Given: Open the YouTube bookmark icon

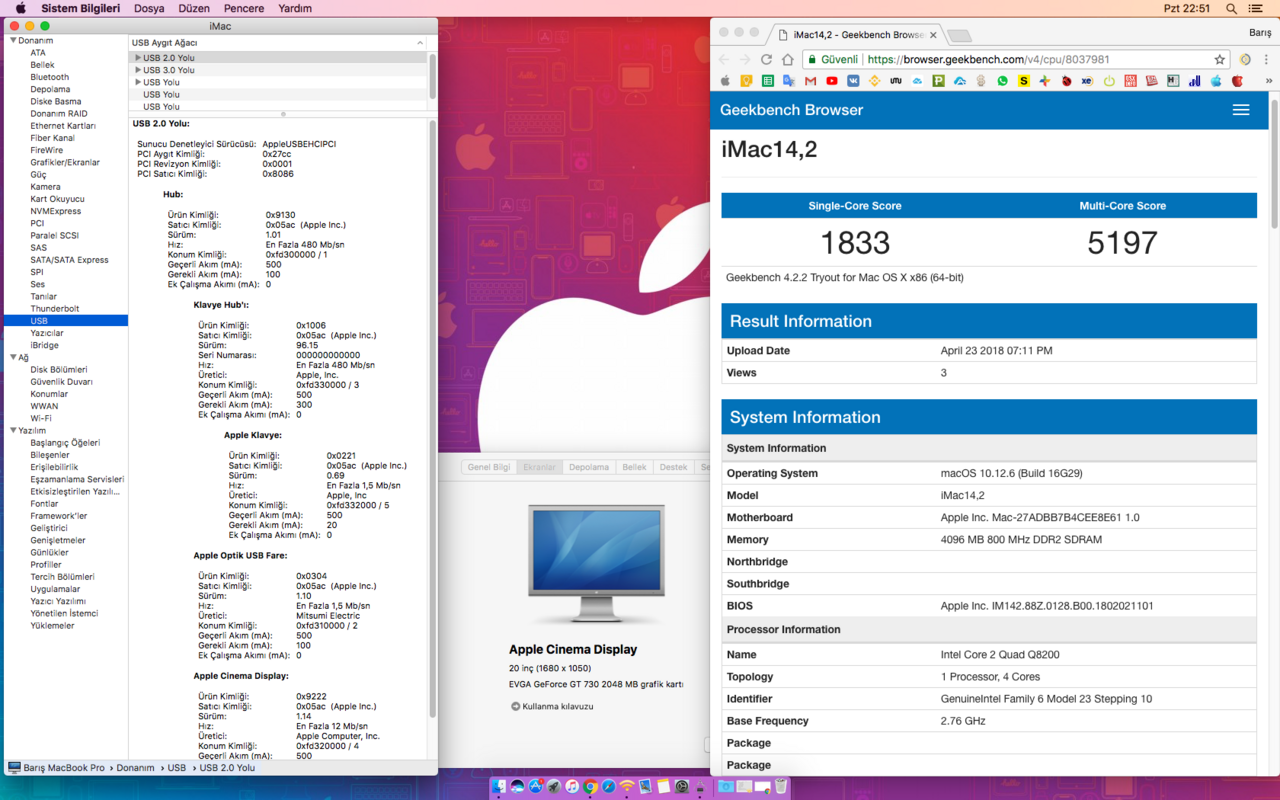Looking at the screenshot, I should coord(831,81).
